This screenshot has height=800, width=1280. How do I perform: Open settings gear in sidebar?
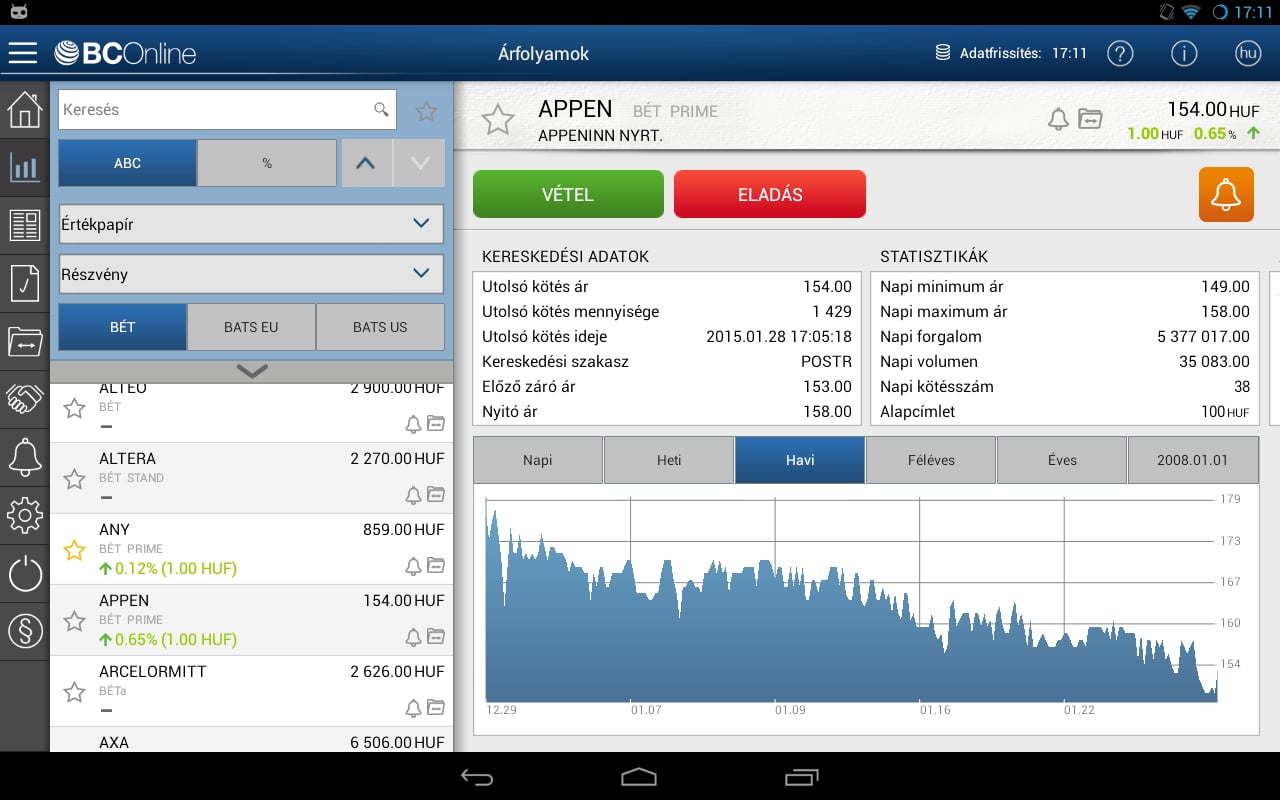[x=24, y=515]
